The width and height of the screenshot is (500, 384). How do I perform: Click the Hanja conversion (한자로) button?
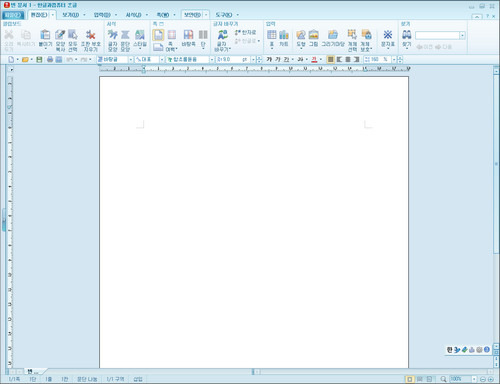click(245, 32)
